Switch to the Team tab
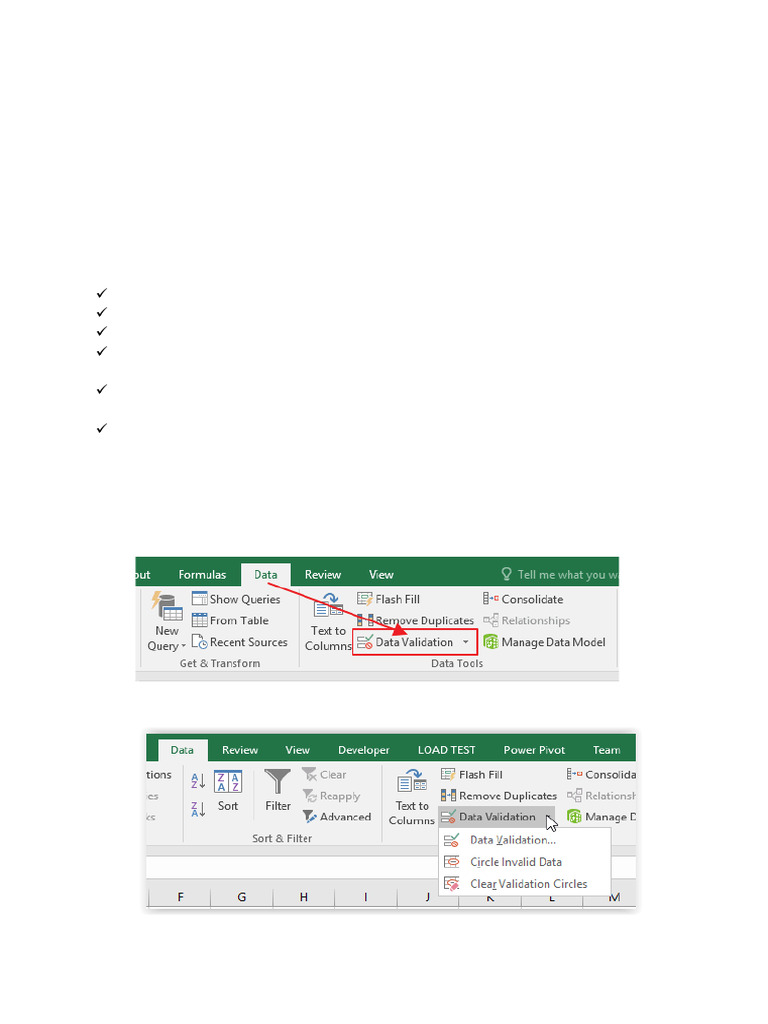The height and width of the screenshot is (1024, 768). coord(607,750)
